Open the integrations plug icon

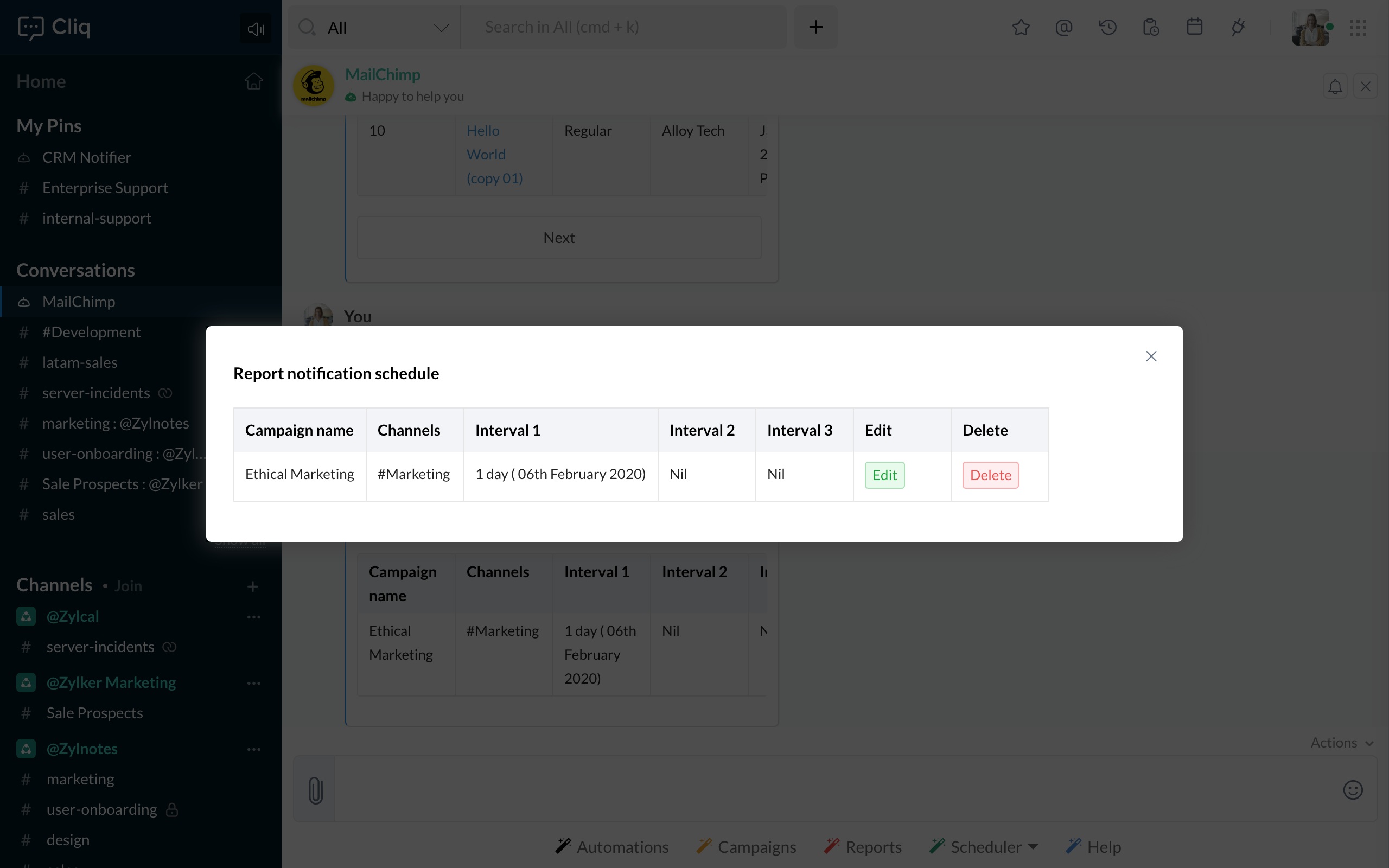[1238, 27]
